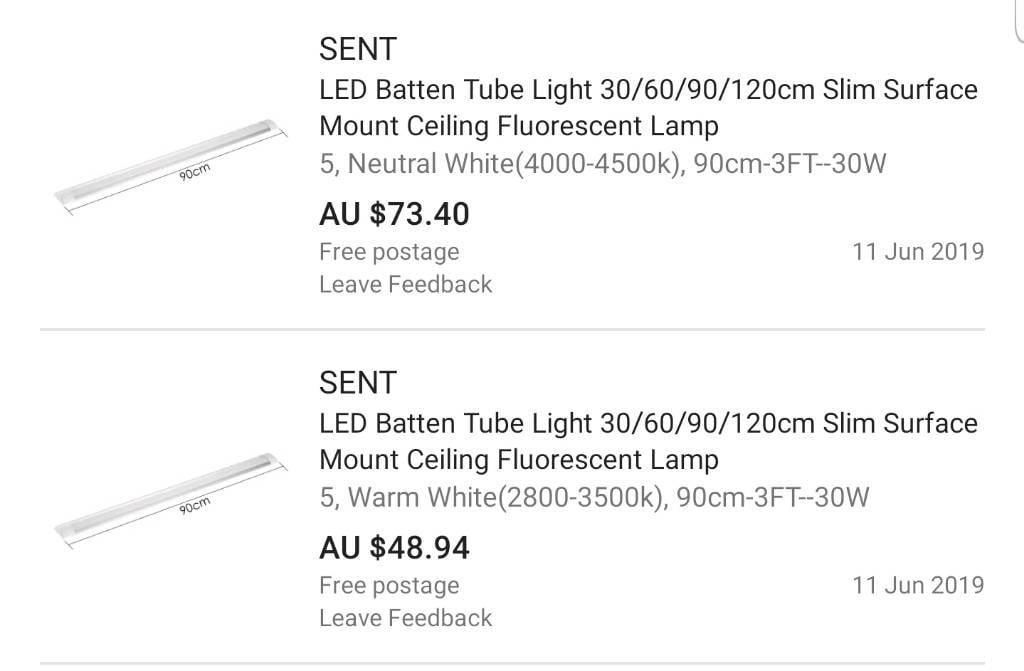This screenshot has height=671, width=1024.
Task: Click Free postage under the AU $48.94 price
Action: point(389,585)
